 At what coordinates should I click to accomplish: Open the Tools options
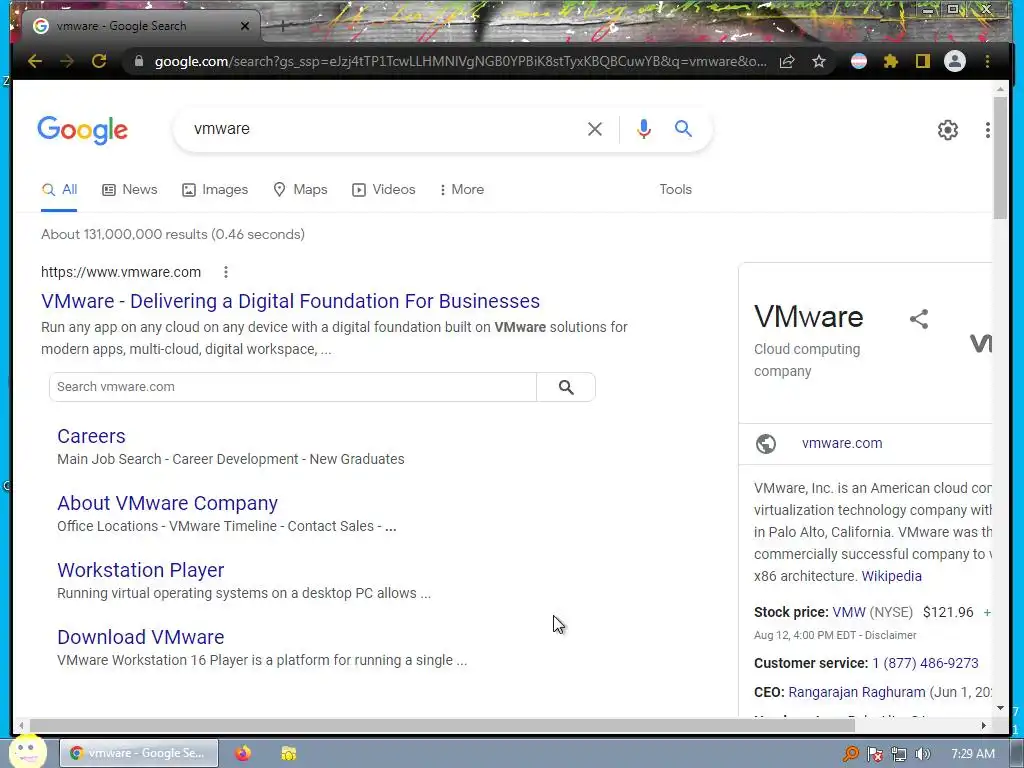point(675,189)
